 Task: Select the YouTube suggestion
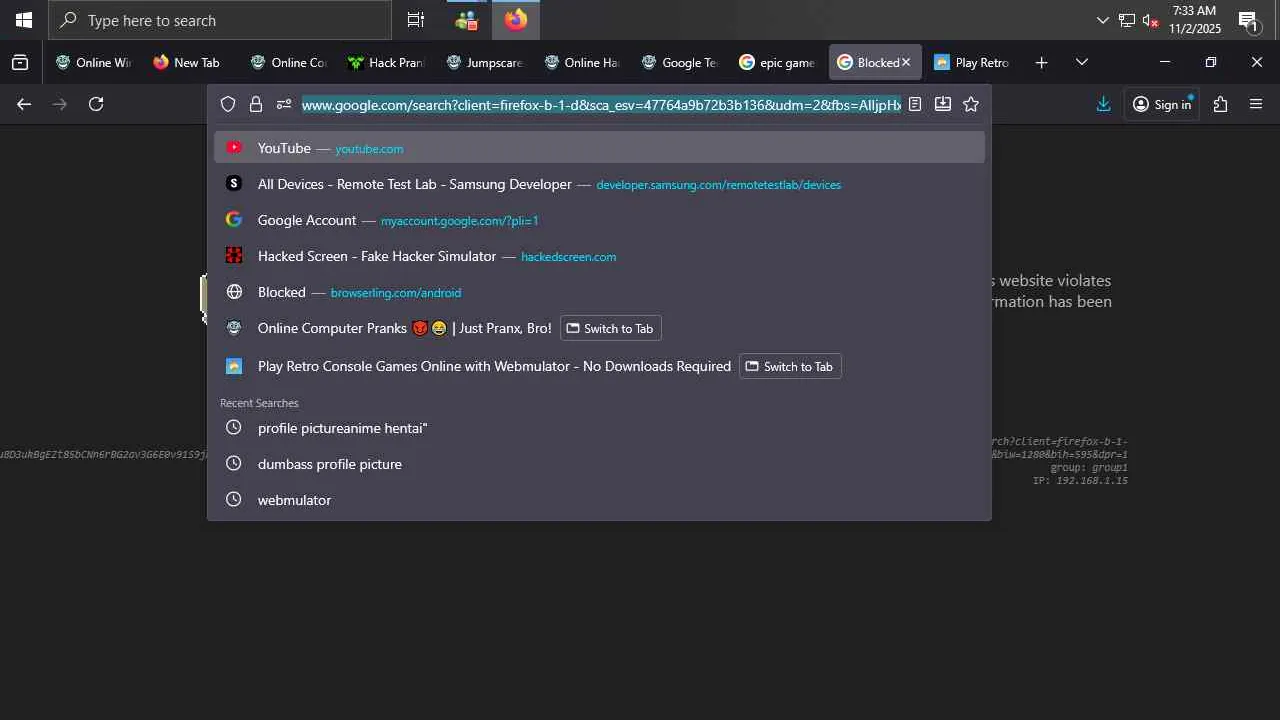(600, 148)
